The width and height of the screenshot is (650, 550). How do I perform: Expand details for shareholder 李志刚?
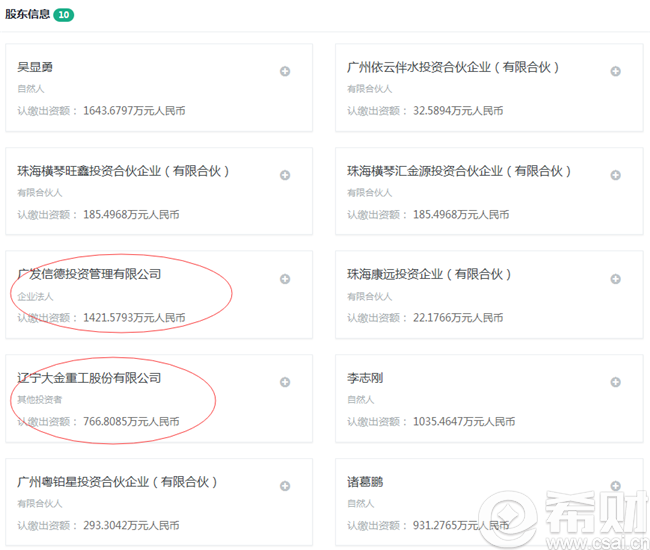pyautogui.click(x=616, y=382)
